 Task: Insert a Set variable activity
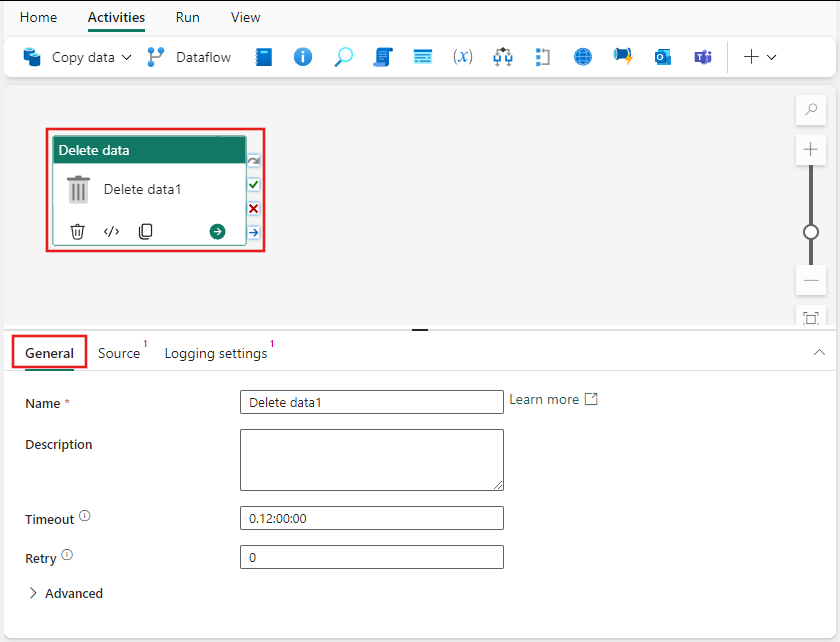(463, 57)
